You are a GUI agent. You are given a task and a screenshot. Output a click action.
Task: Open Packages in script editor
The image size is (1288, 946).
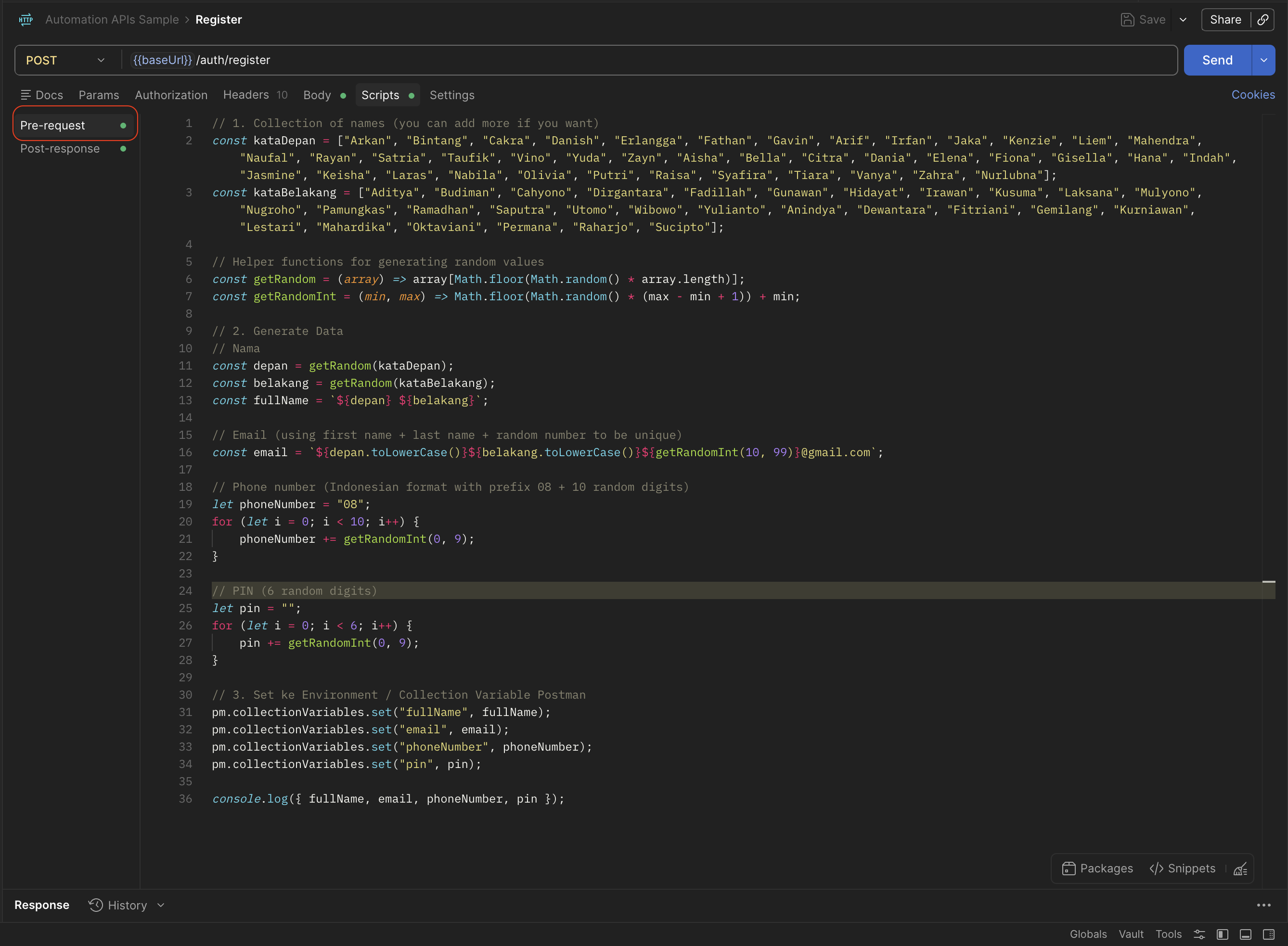pos(1097,869)
